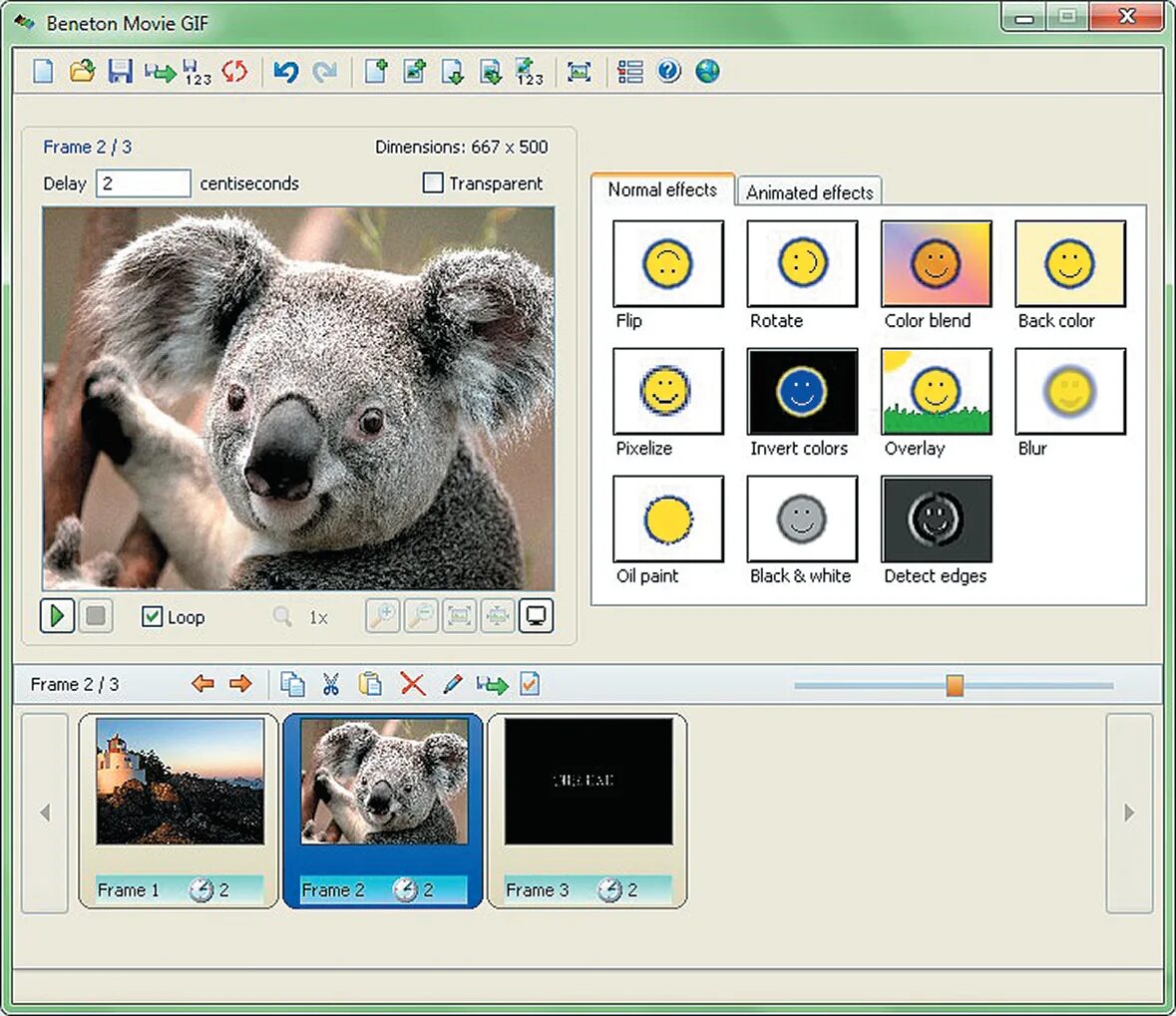
Task: Expand frame strip with right arrow
Action: click(1129, 813)
